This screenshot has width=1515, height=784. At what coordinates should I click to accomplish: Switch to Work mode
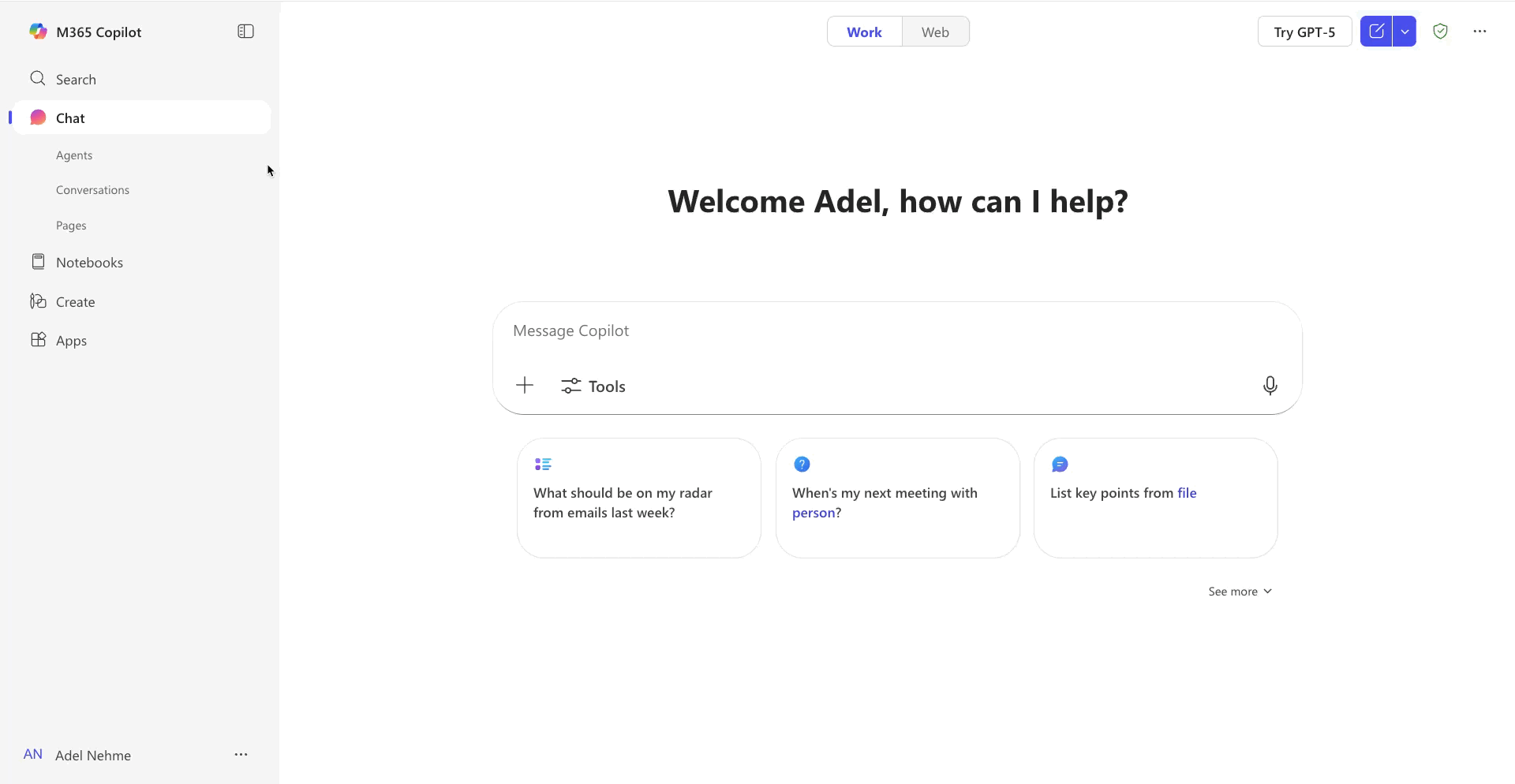click(x=864, y=32)
